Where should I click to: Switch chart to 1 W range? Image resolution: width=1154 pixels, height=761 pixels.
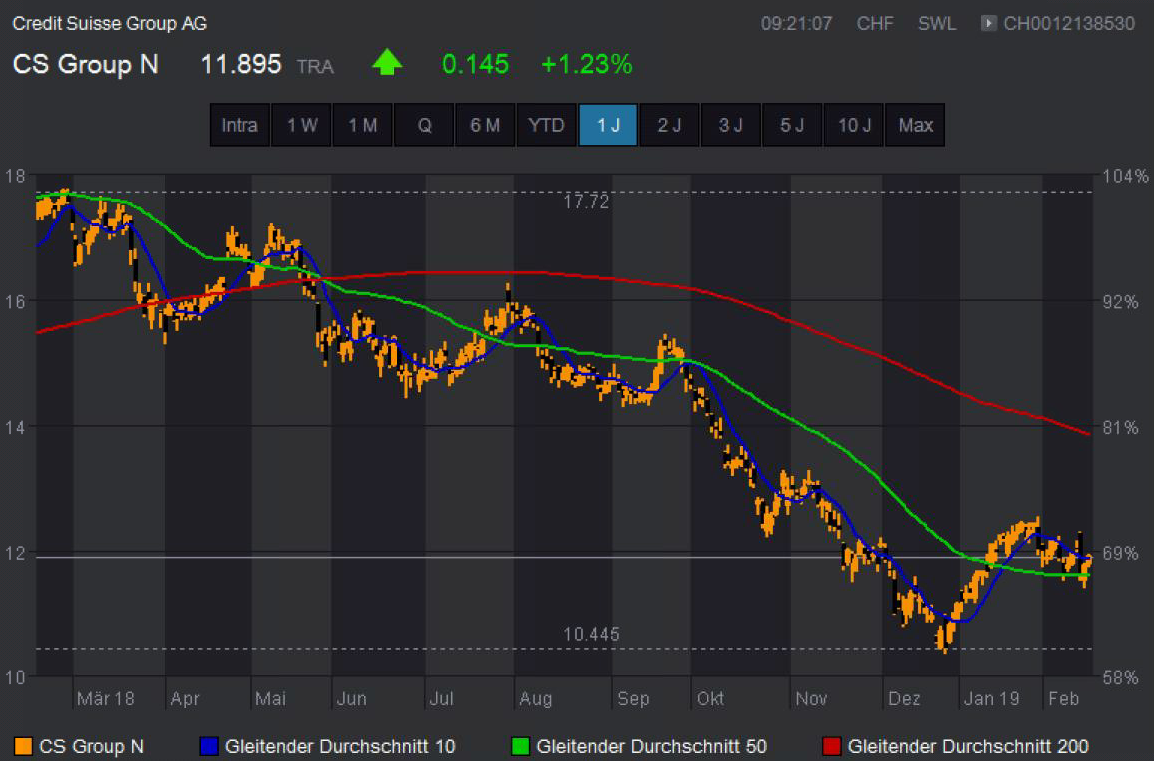coord(302,125)
